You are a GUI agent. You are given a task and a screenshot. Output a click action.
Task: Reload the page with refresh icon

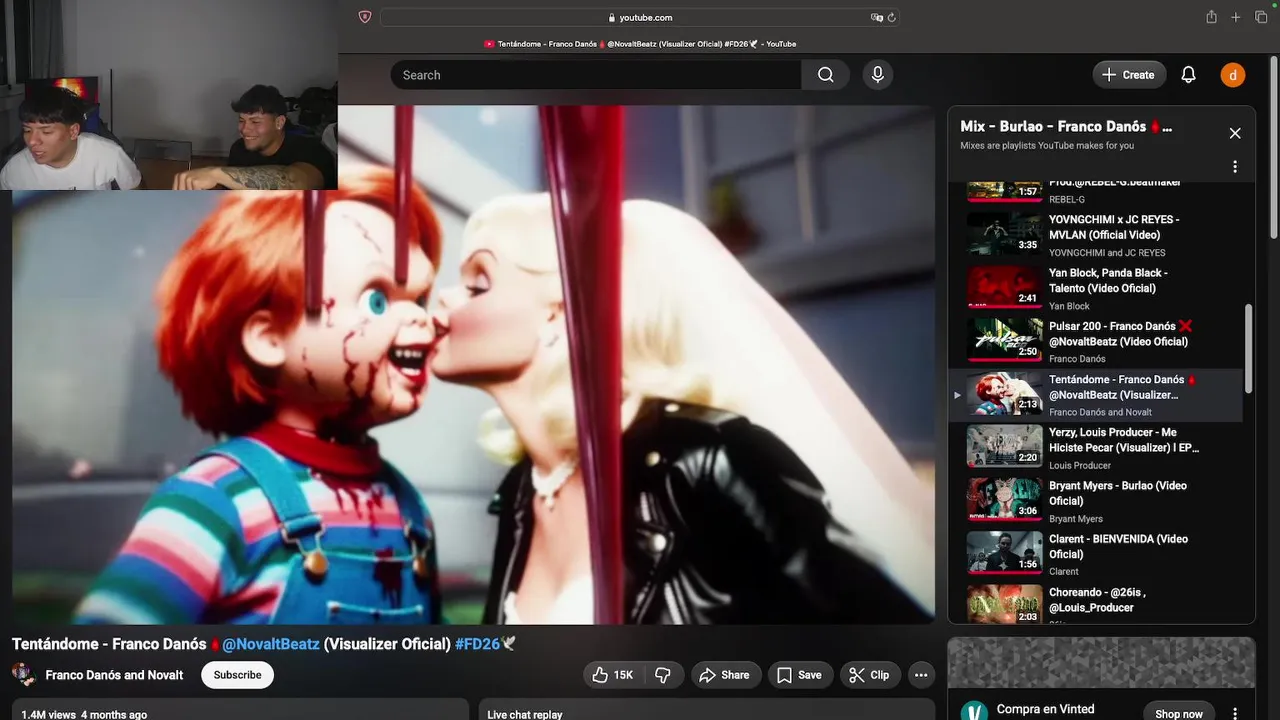pos(891,17)
